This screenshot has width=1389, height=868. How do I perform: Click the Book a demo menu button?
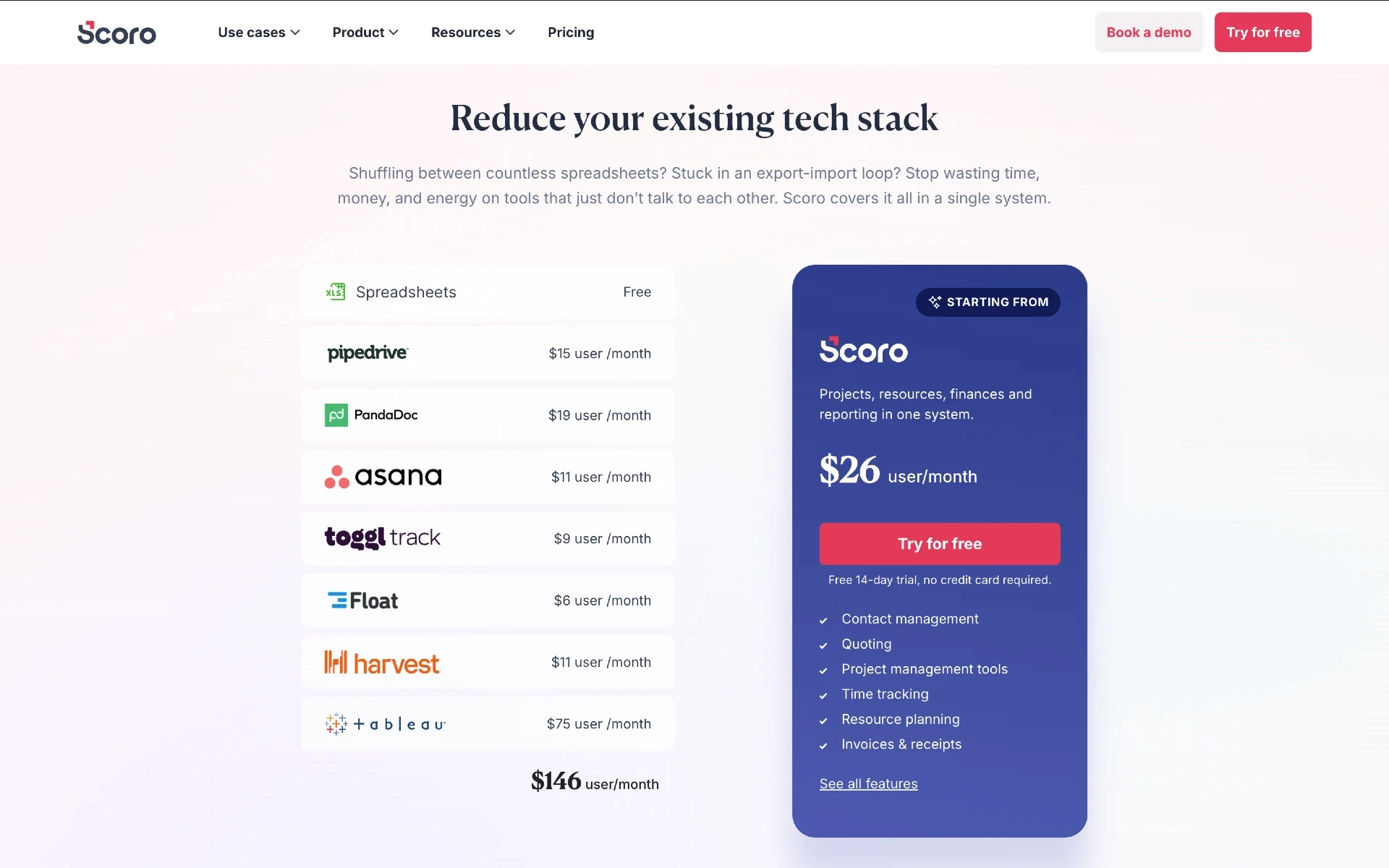1148,32
